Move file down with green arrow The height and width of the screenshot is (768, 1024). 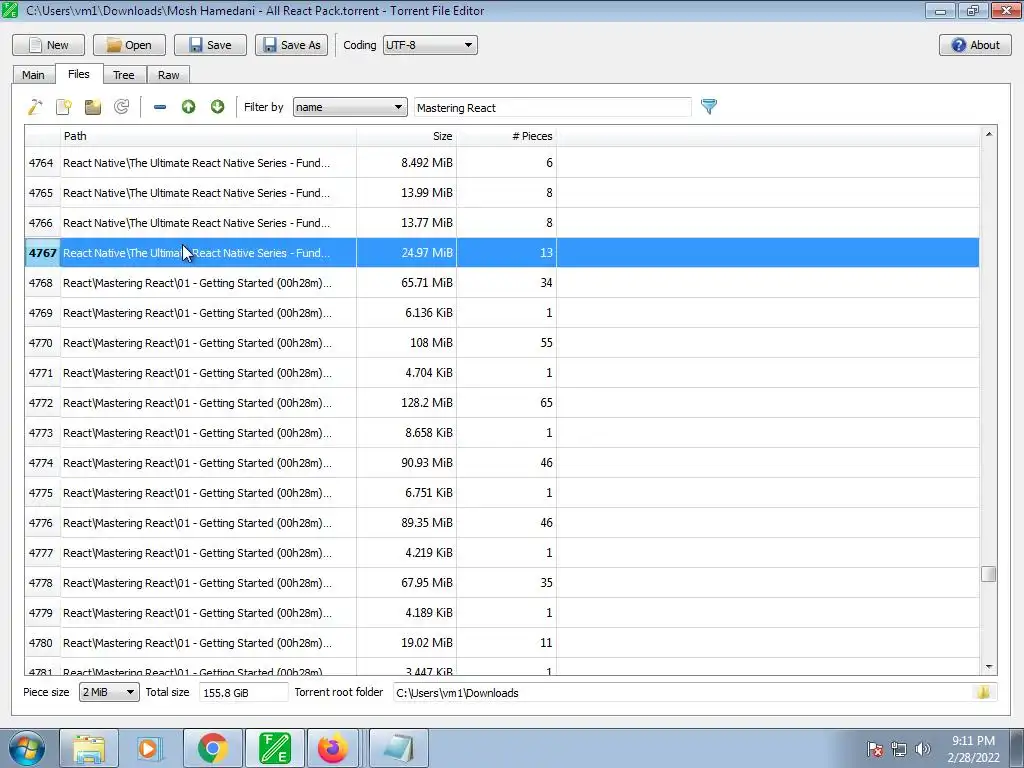point(217,107)
